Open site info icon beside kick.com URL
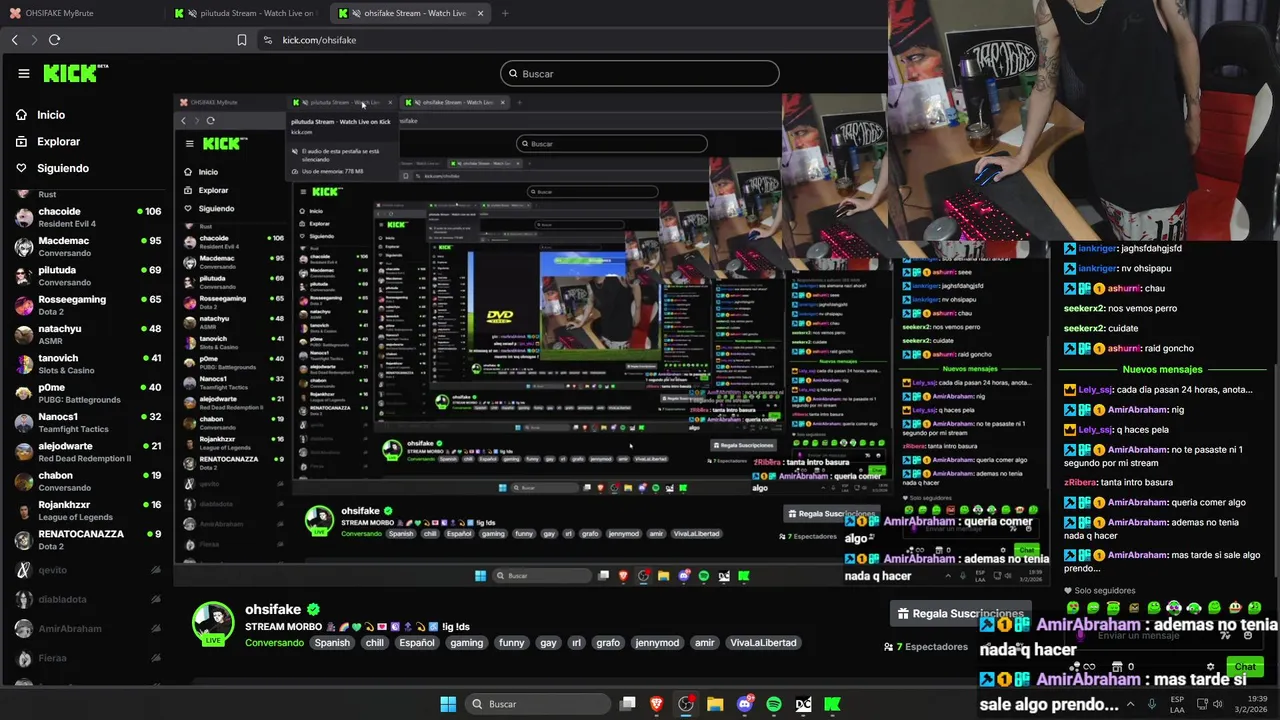Image resolution: width=1280 pixels, height=720 pixels. 267,40
